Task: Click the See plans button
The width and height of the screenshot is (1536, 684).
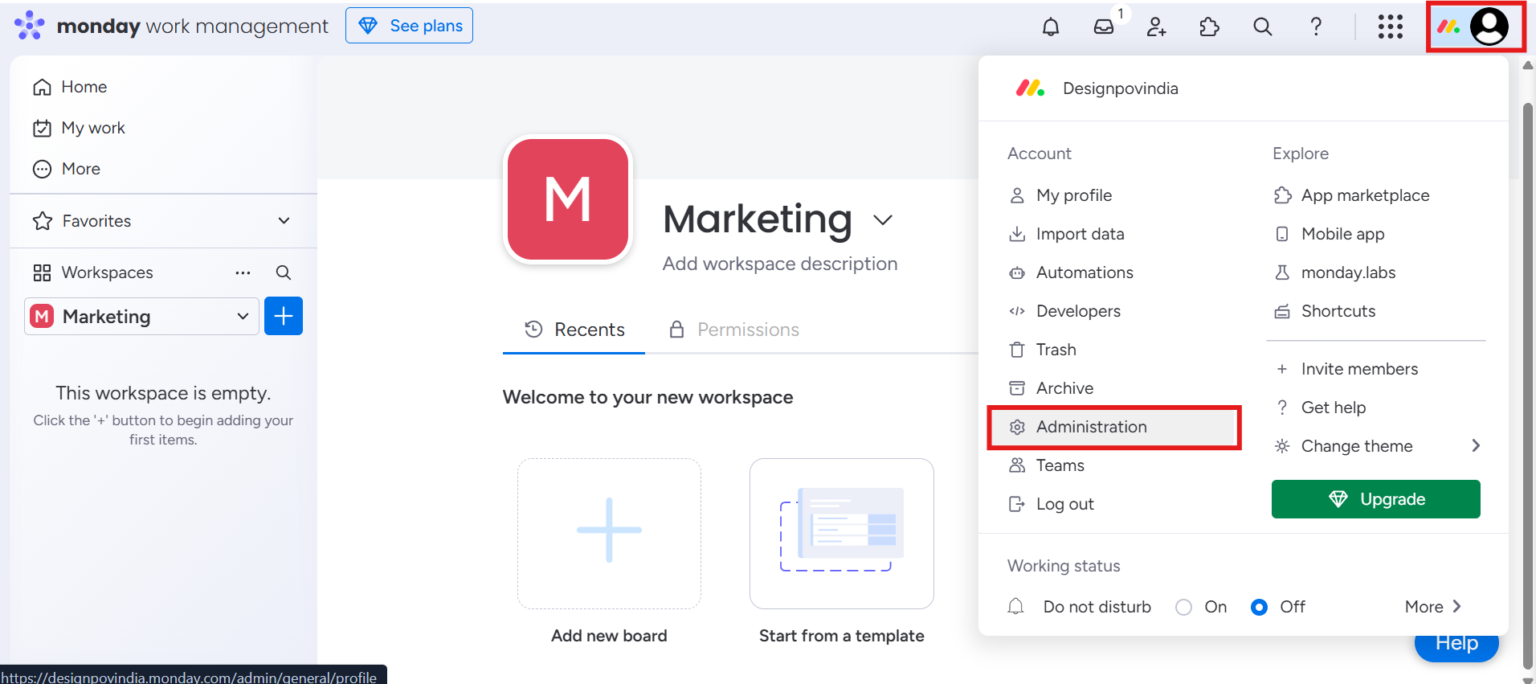Action: click(x=409, y=26)
